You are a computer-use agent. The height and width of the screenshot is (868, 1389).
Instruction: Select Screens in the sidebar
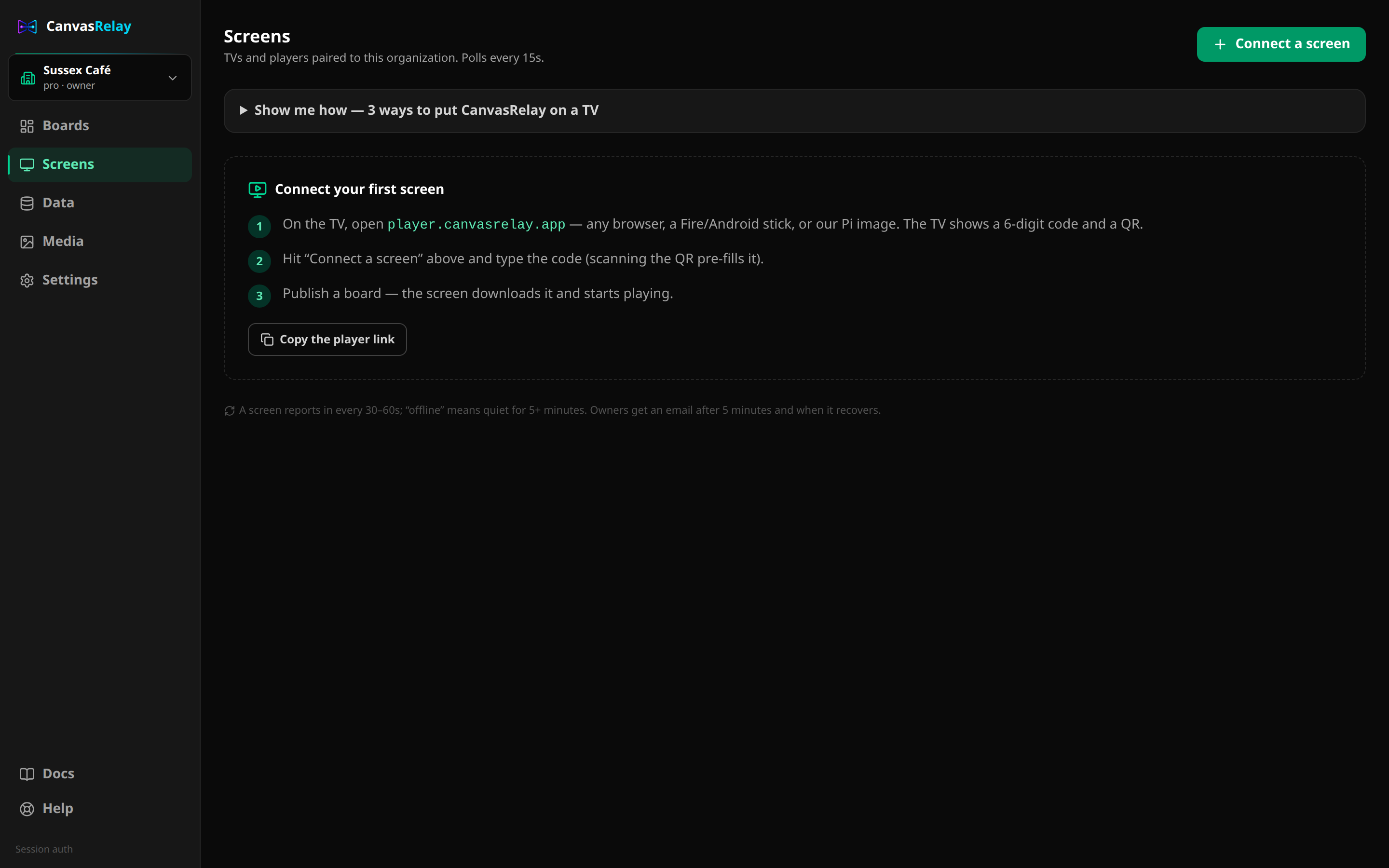(100, 165)
